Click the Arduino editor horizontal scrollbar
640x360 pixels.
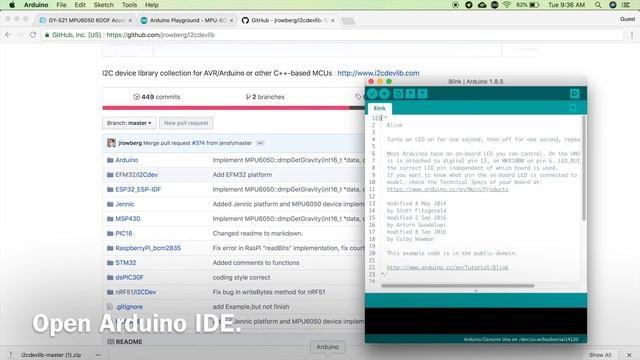tap(458, 286)
